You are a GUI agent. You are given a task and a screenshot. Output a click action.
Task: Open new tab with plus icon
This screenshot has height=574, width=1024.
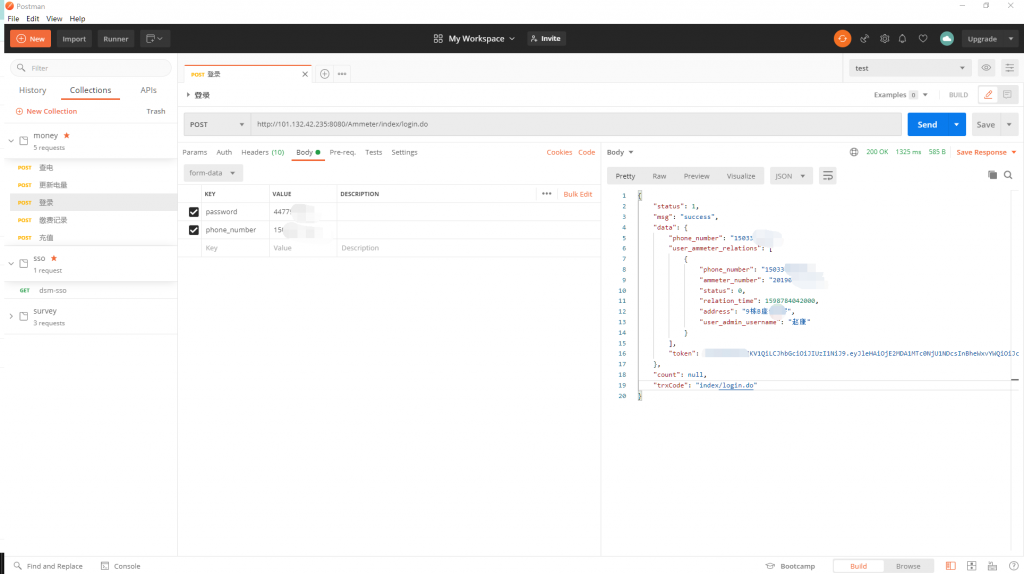pyautogui.click(x=325, y=74)
